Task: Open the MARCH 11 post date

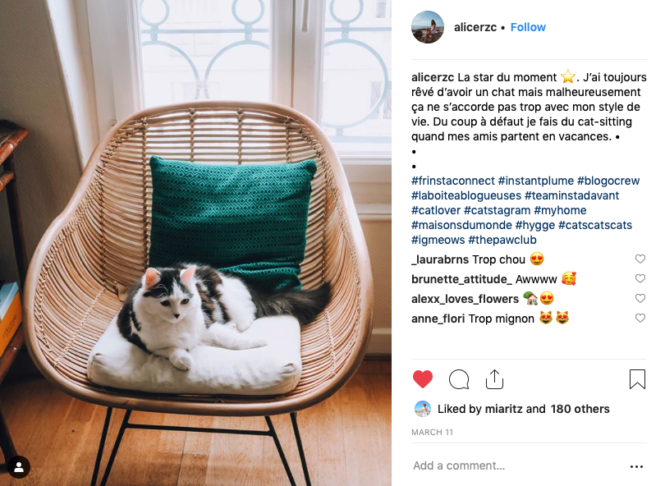Action: point(432,432)
